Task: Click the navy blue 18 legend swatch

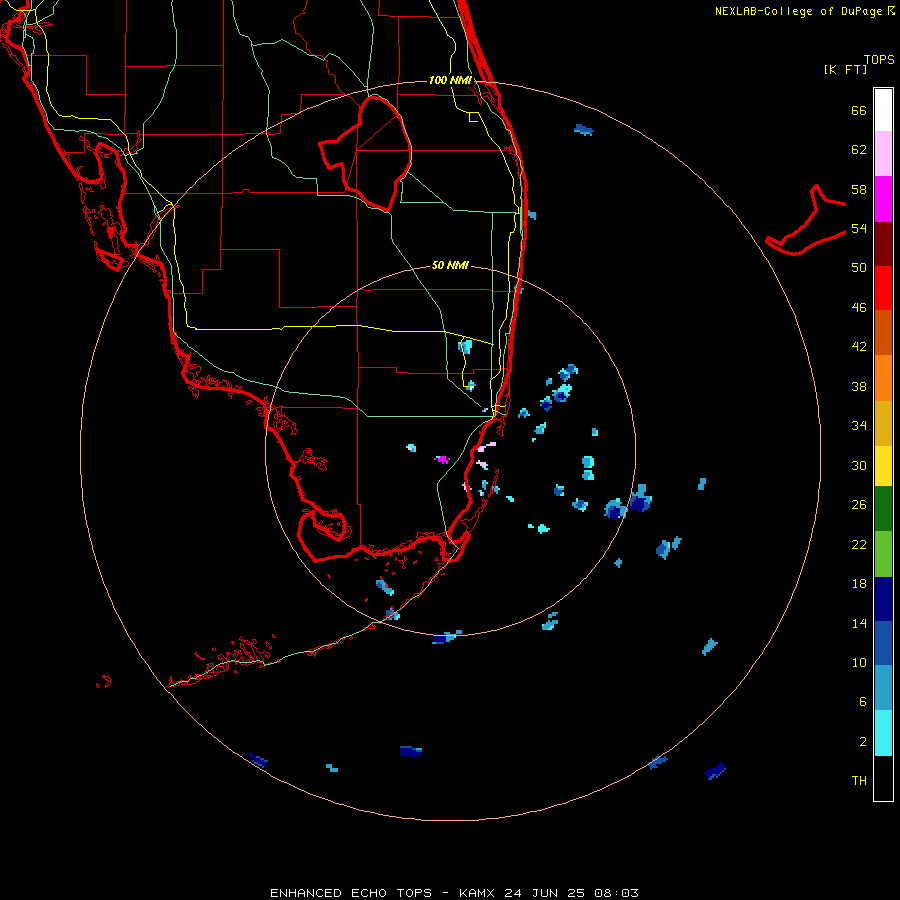Action: click(x=883, y=599)
